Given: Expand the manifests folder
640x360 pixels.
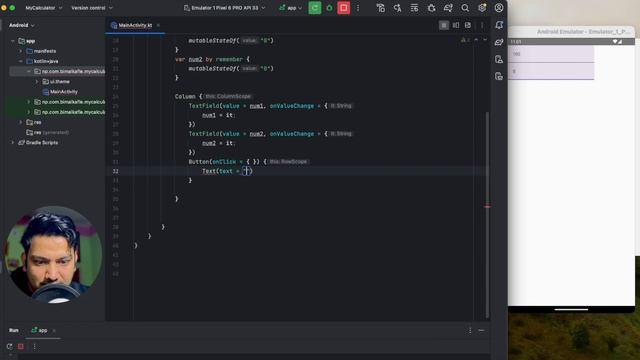Looking at the screenshot, I should click(21, 51).
